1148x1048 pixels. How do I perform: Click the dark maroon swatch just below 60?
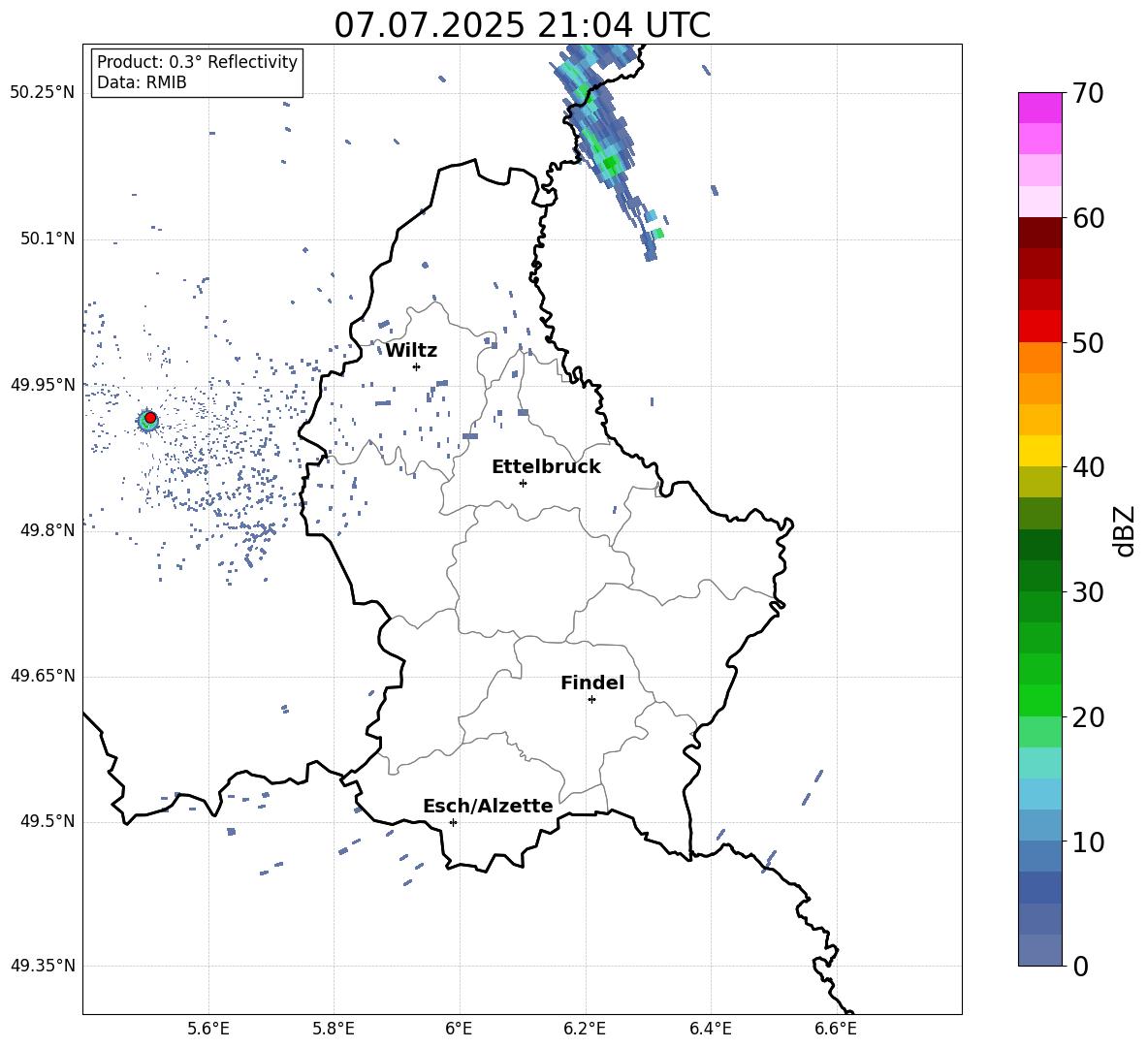[1039, 233]
